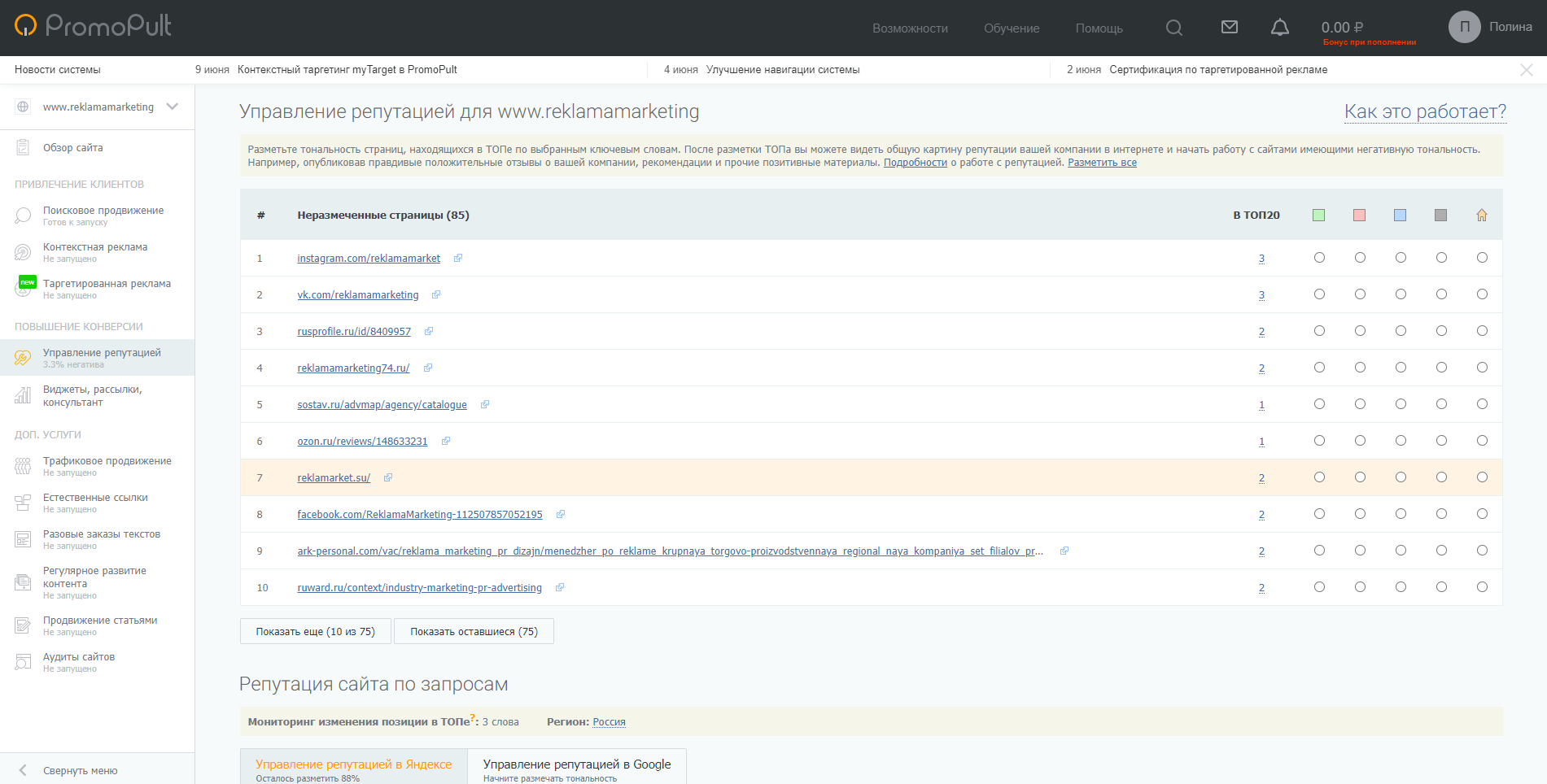This screenshot has height=784, width=1547.
Task: Click the 'Виджеты, рассылки' chart icon
Action: 23,395
